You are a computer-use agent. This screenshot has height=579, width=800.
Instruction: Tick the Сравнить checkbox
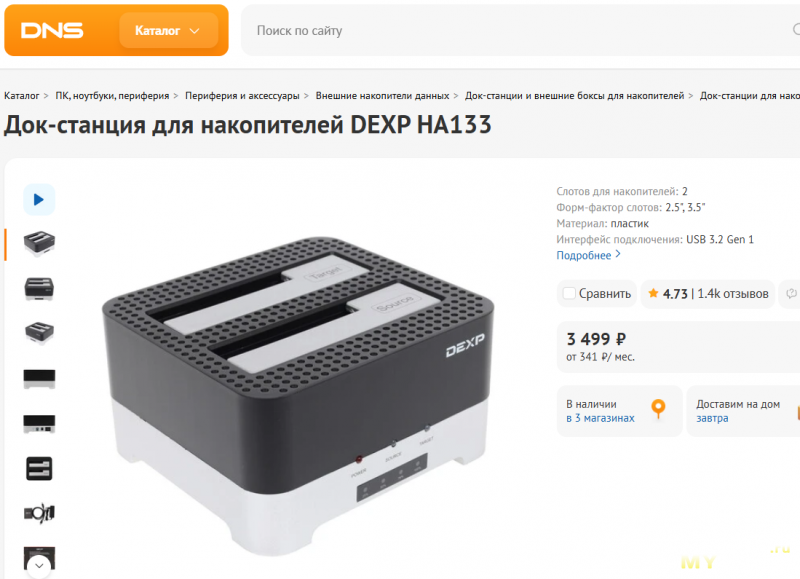click(x=569, y=293)
